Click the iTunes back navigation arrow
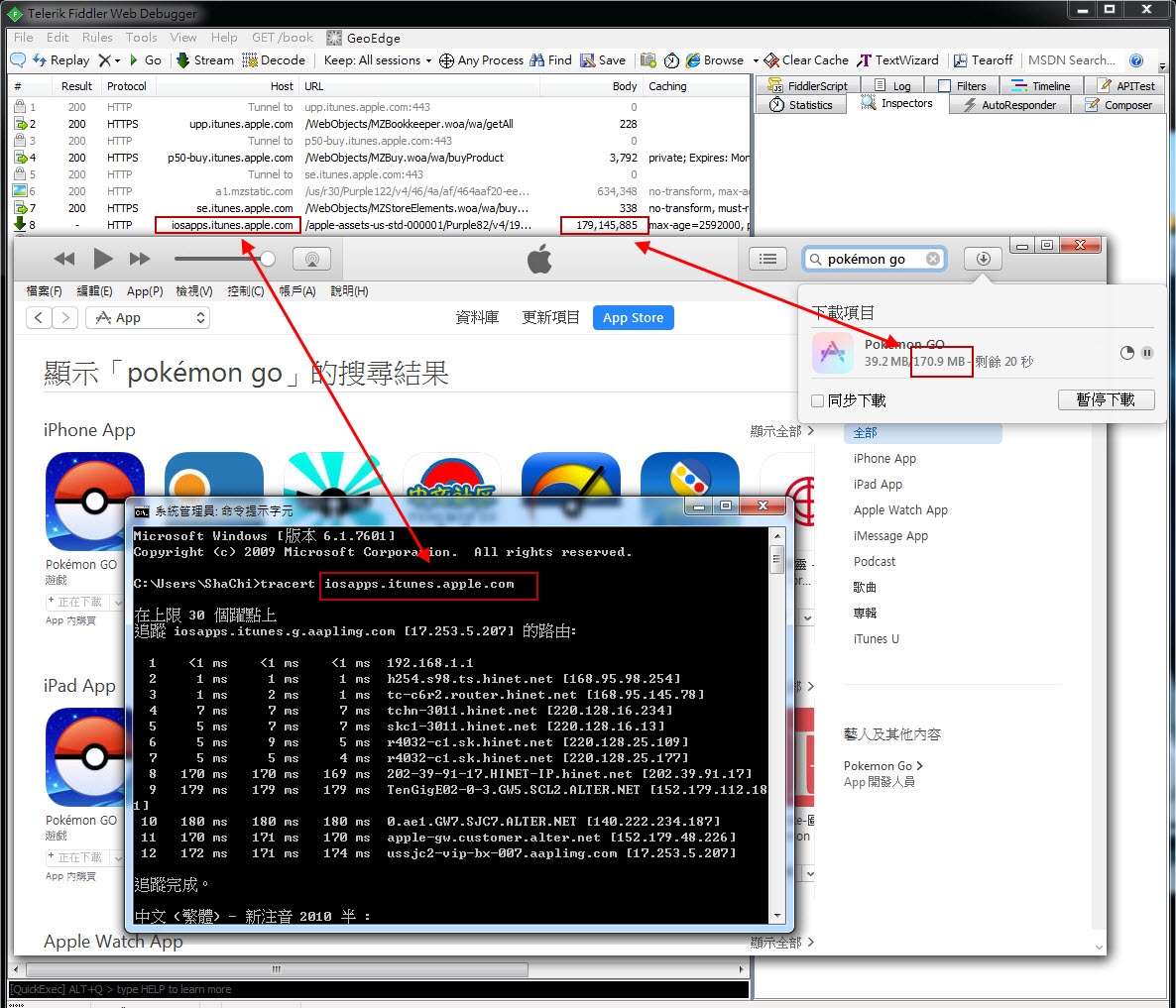 39,318
